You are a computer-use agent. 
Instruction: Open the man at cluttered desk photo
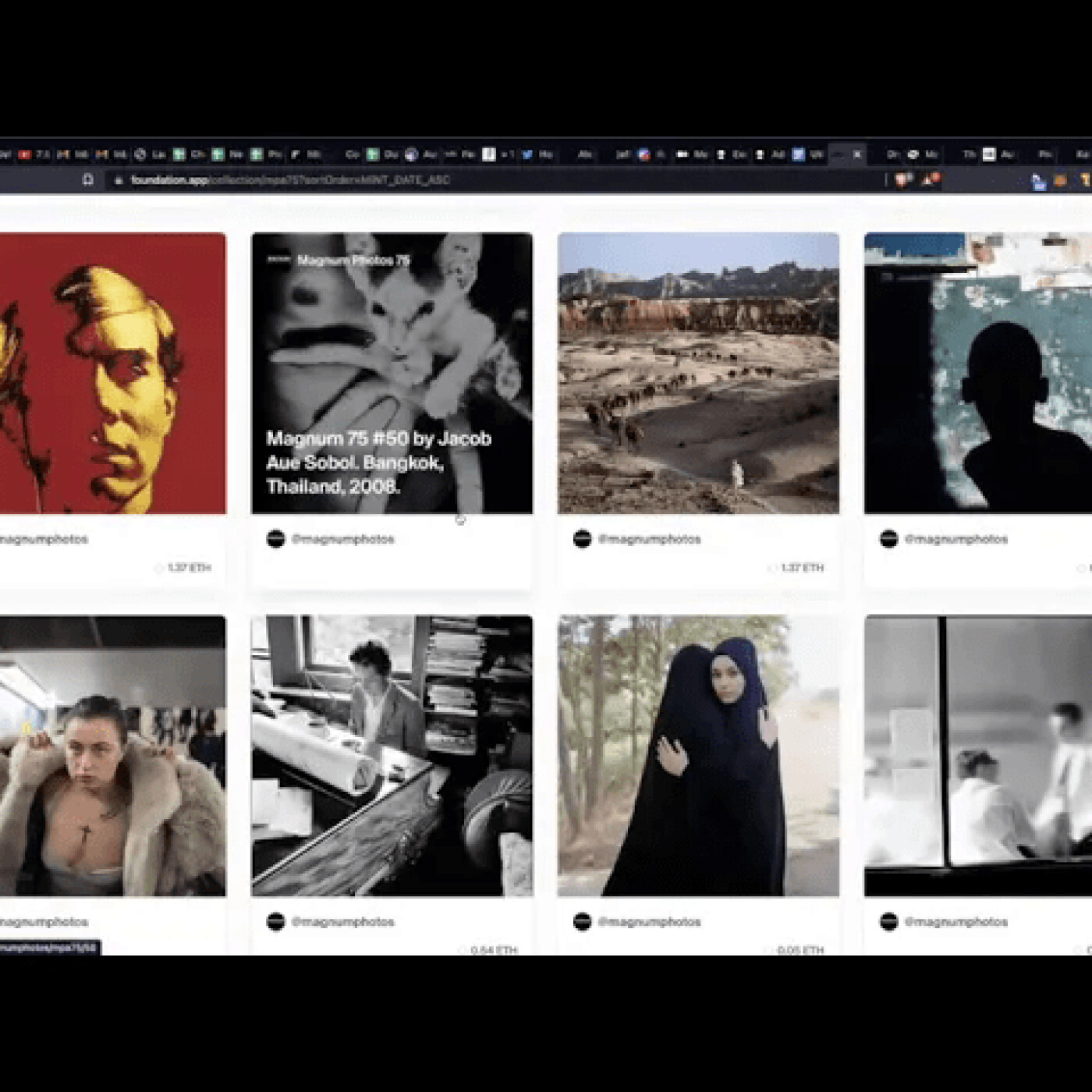coord(392,756)
